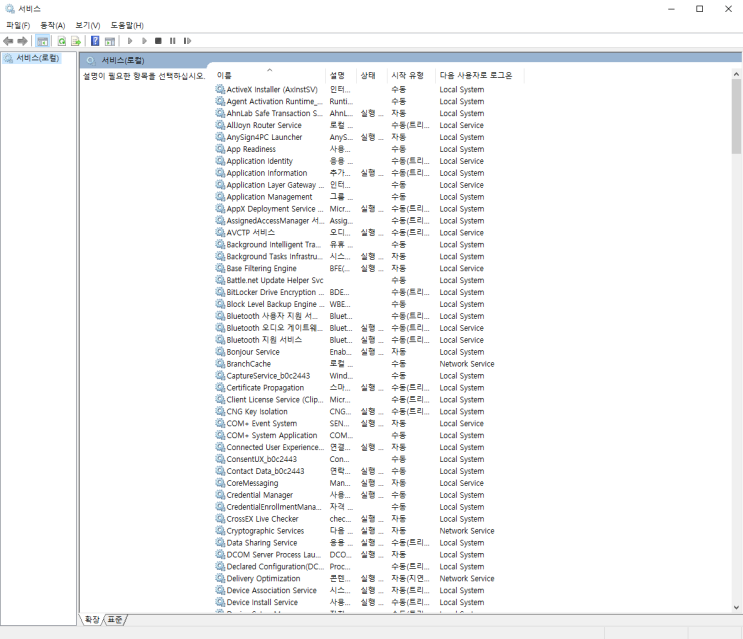Click the gear icon beside CNG Key Isolation
The height and width of the screenshot is (639, 743).
click(x=220, y=411)
